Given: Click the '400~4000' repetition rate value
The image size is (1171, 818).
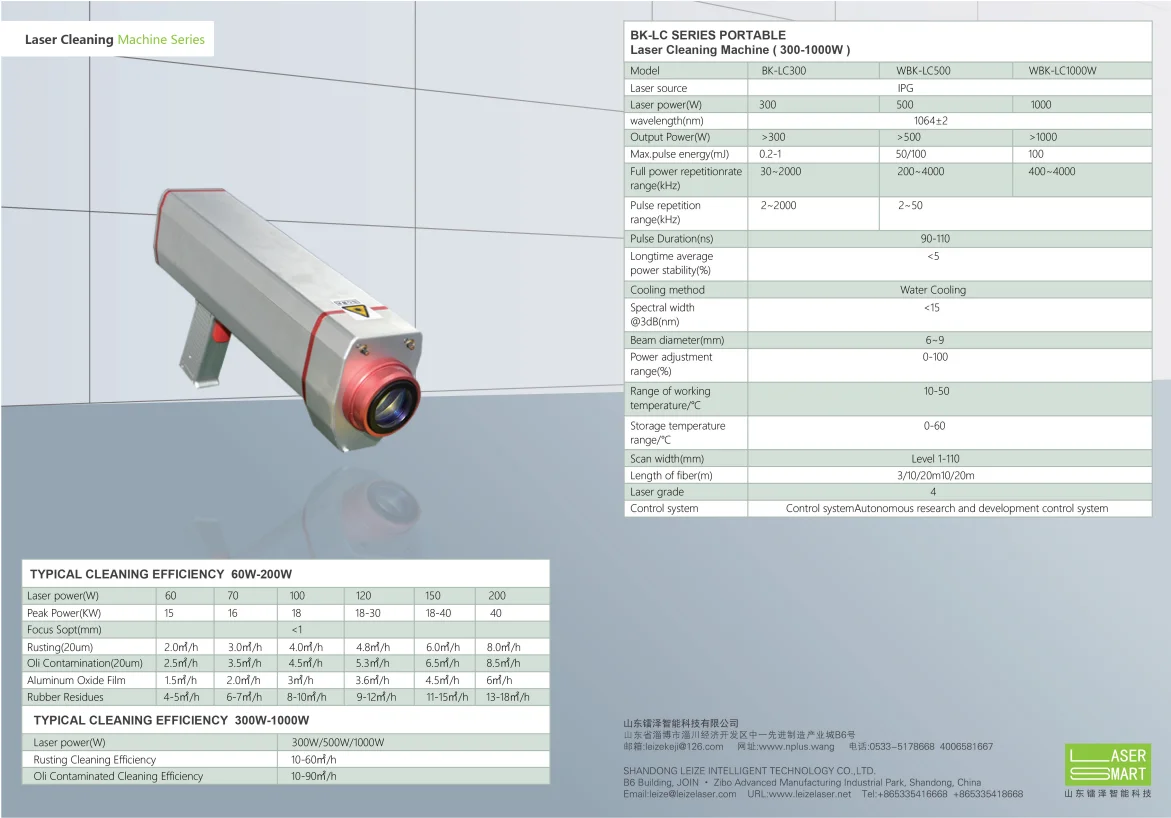Looking at the screenshot, I should (1052, 171).
